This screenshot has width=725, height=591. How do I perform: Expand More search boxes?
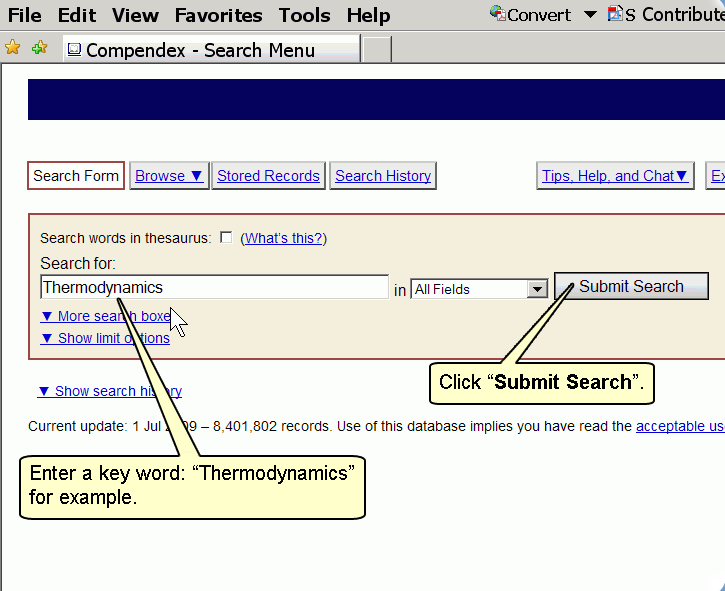[105, 316]
